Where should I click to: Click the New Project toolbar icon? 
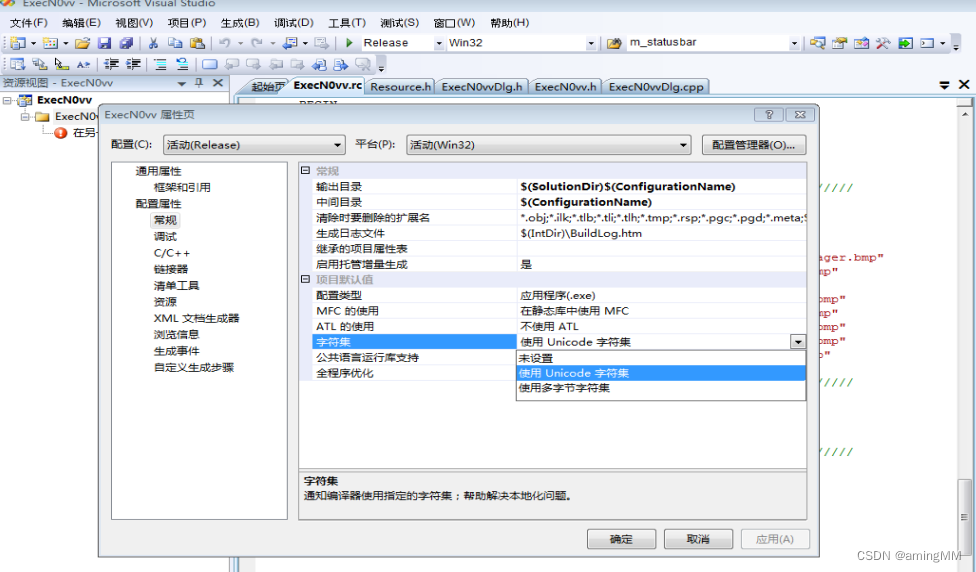click(x=18, y=43)
